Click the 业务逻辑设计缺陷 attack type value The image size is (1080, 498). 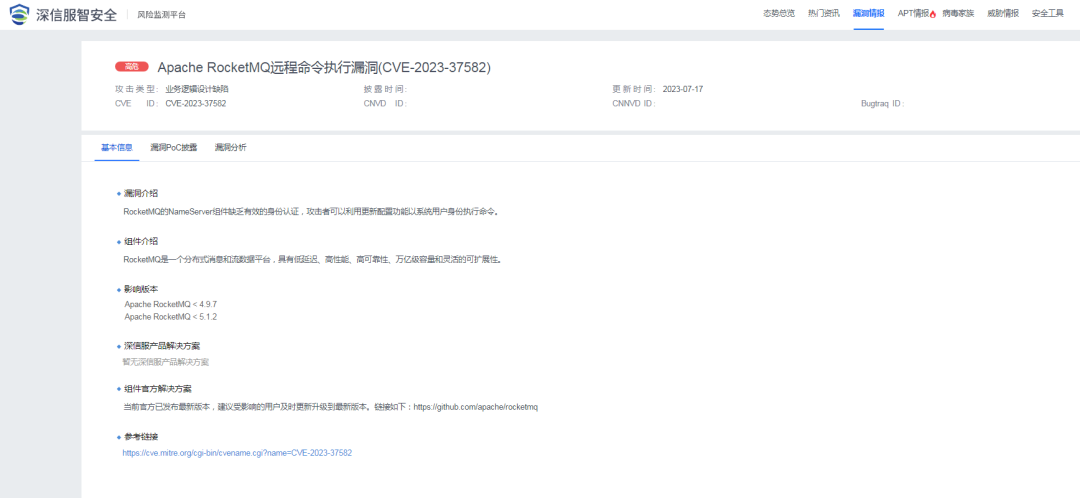coord(197,89)
